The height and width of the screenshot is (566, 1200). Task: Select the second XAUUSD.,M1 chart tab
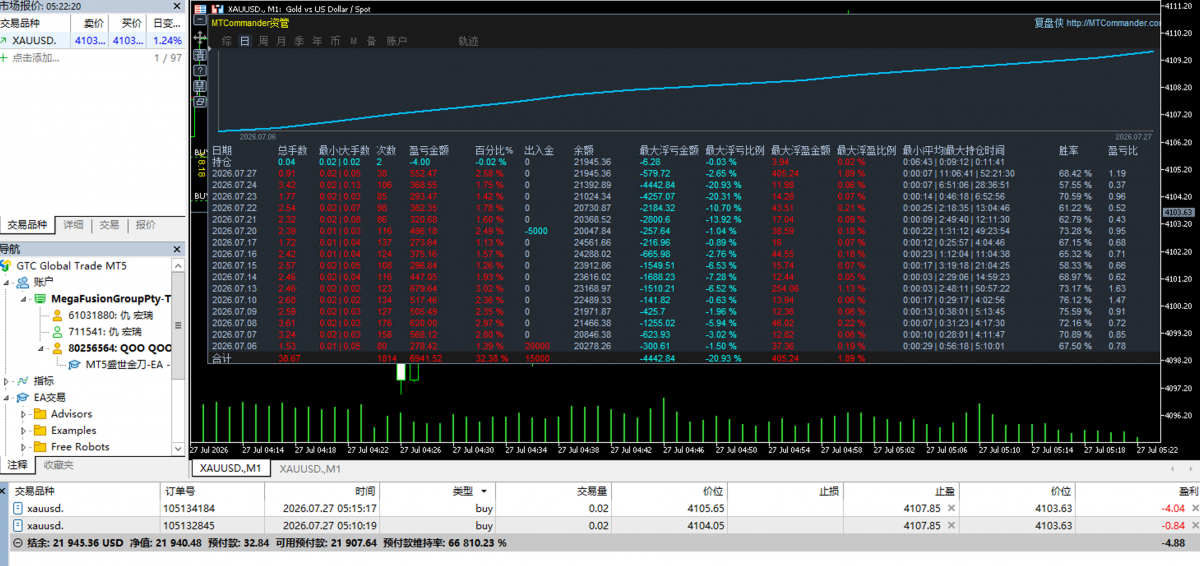[310, 469]
